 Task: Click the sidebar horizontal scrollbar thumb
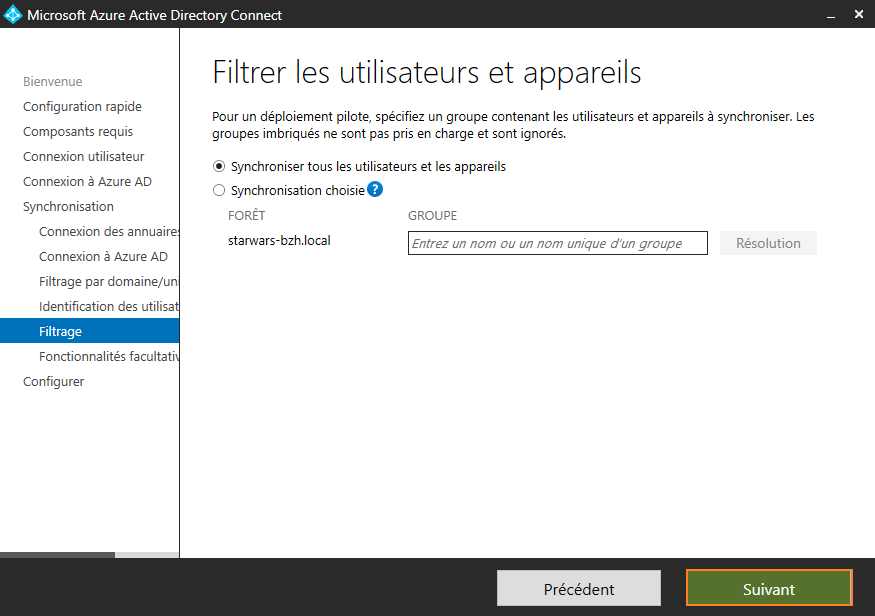[x=57, y=555]
